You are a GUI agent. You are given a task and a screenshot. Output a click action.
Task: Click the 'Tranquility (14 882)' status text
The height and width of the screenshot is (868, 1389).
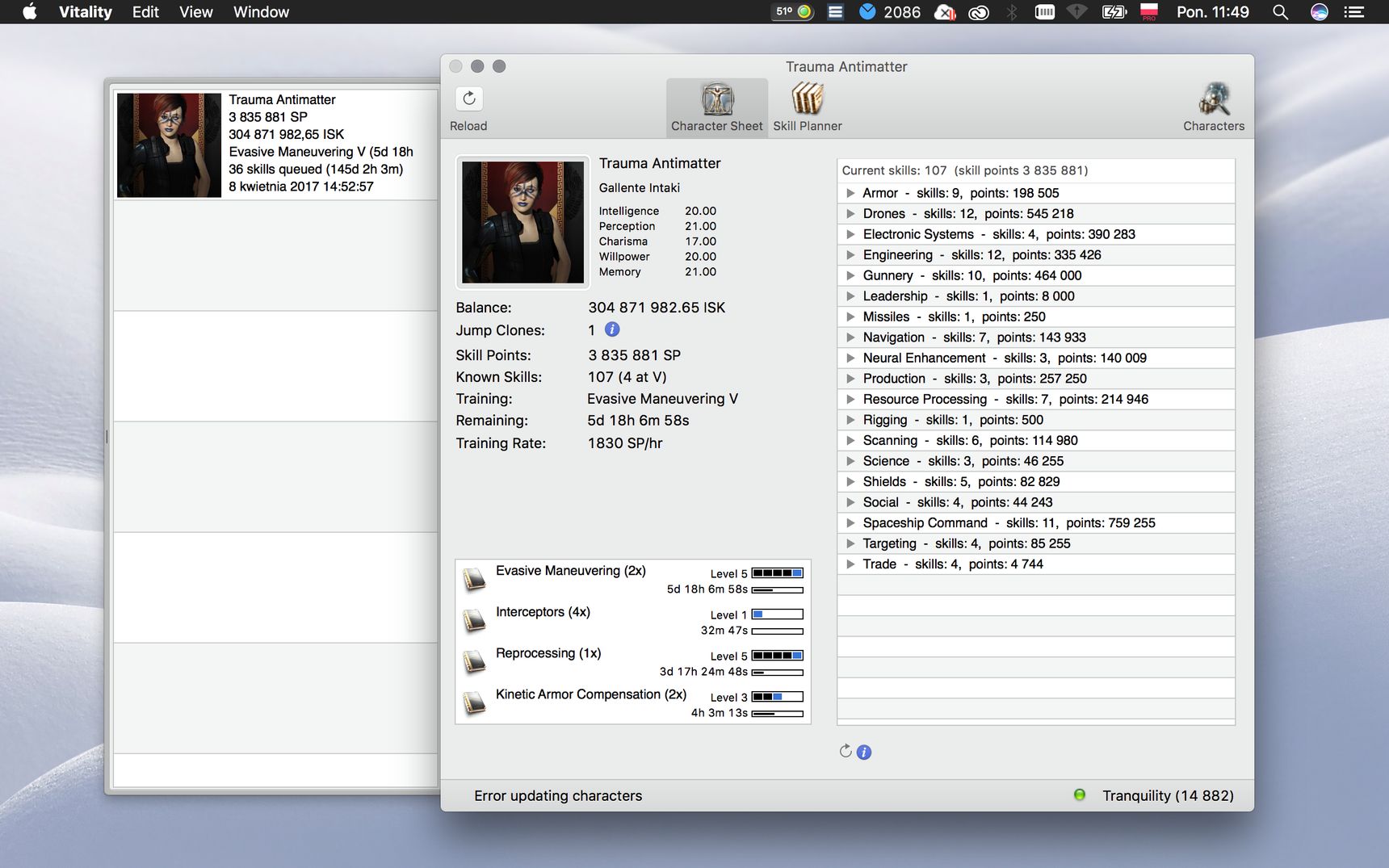[1169, 796]
